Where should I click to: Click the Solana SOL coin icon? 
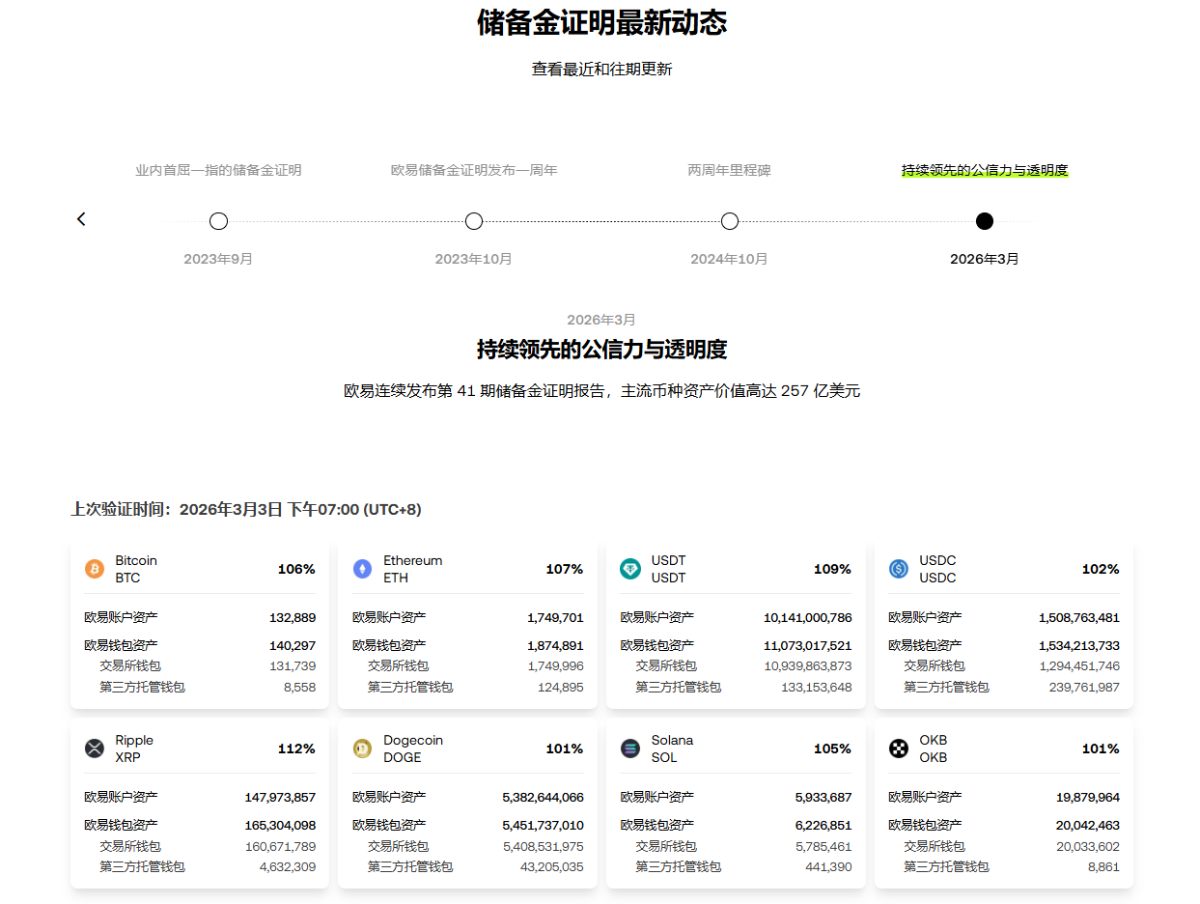coord(630,749)
